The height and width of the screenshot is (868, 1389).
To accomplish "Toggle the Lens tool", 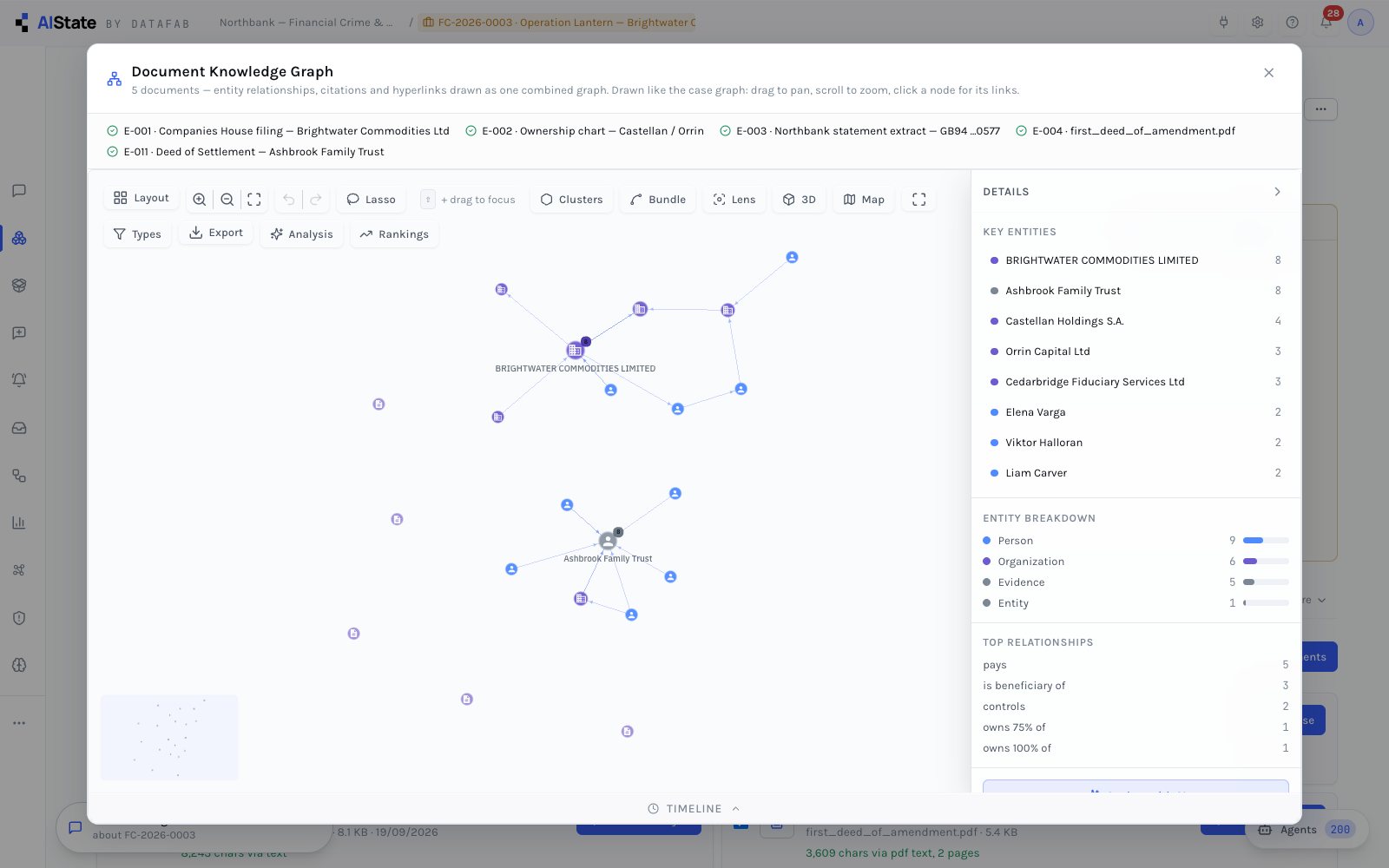I will coord(734,200).
